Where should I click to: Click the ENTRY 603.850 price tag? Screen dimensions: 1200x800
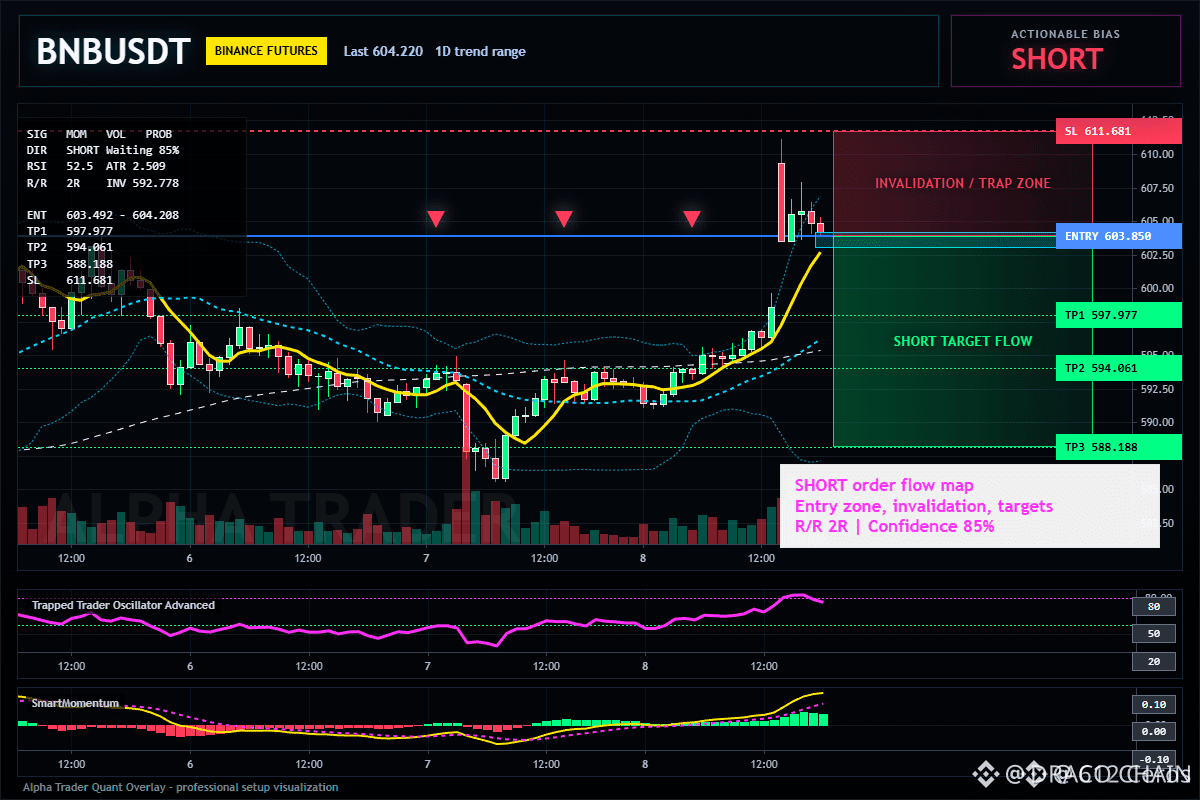click(x=1118, y=236)
